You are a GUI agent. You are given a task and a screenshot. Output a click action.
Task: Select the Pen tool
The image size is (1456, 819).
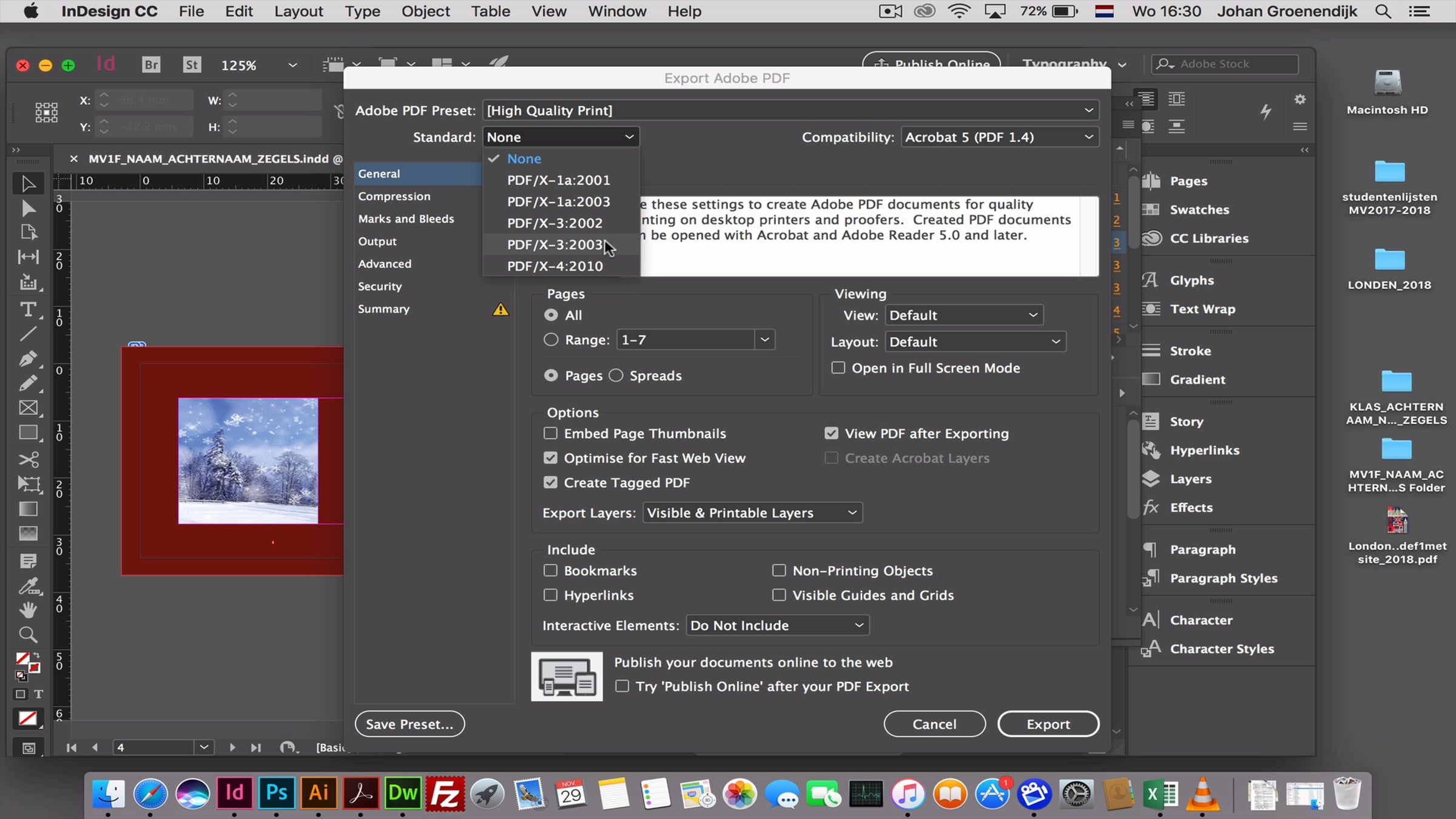[28, 359]
